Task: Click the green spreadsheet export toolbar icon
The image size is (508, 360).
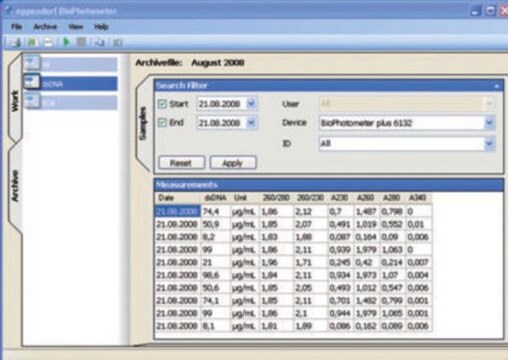Action: pos(32,42)
